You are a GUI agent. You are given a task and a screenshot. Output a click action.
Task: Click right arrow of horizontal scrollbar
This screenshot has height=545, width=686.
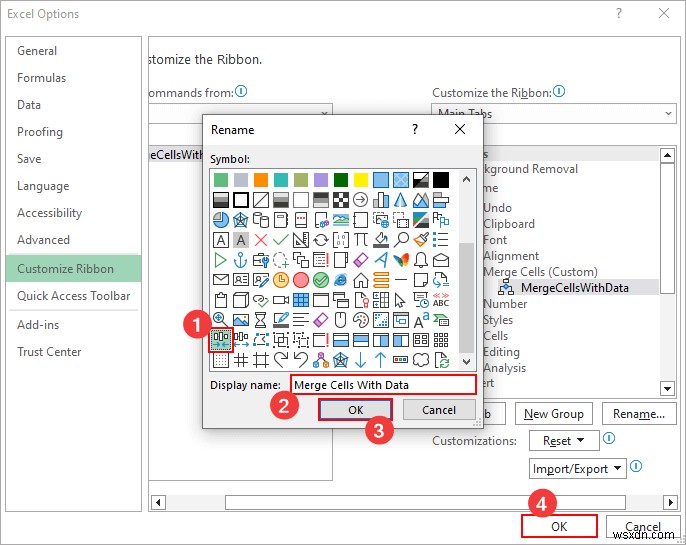tap(670, 502)
